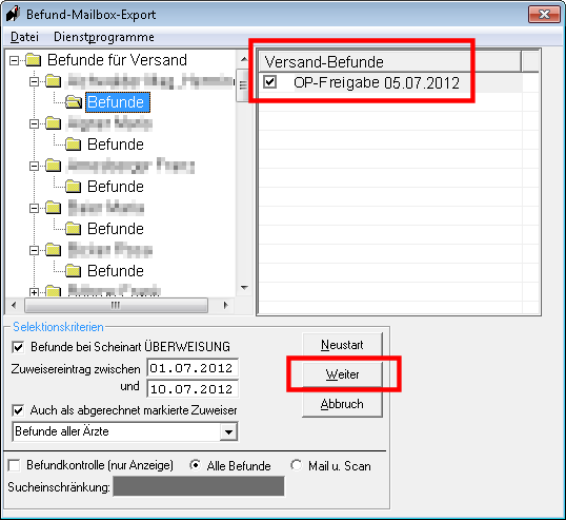Image resolution: width=566 pixels, height=520 pixels.
Task: Uncheck the 'OP-Freigabe 05.07.2012' checkbox
Action: (270, 82)
